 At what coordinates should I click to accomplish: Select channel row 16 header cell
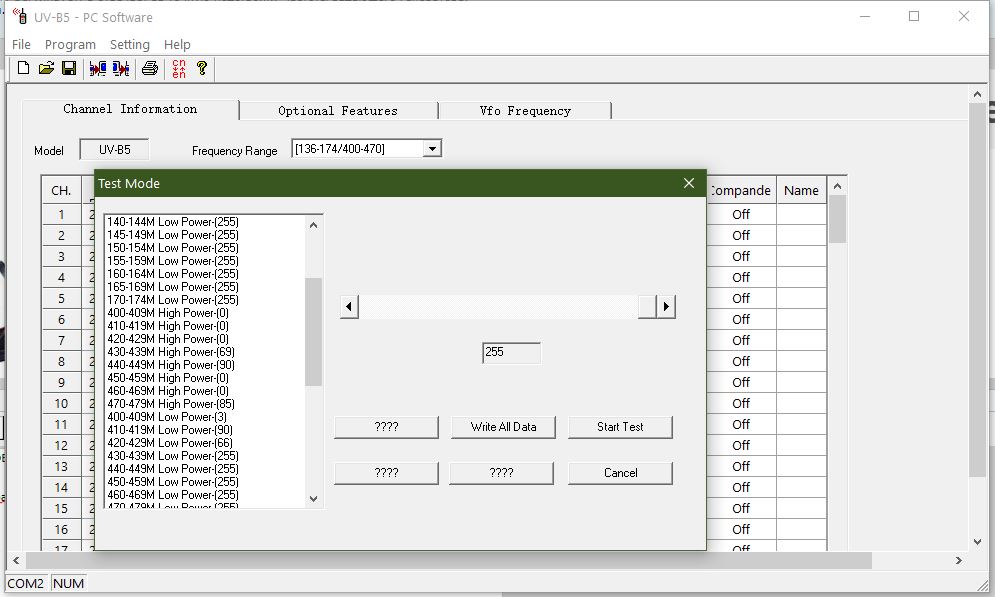(62, 529)
